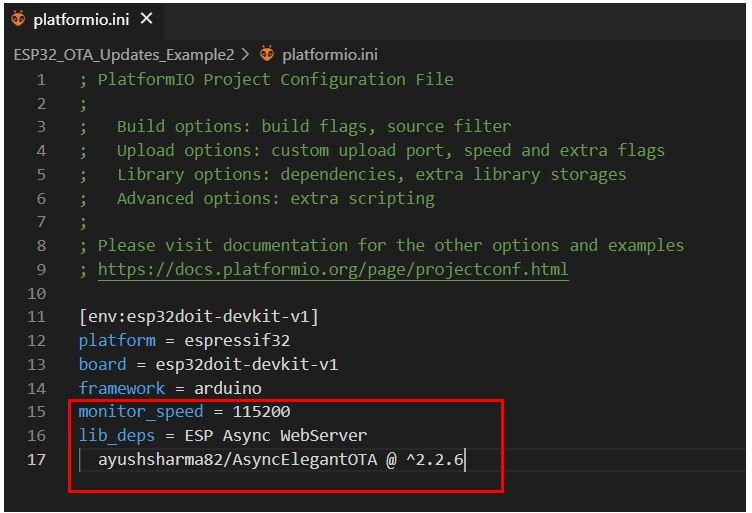Viewport: 752px width, 513px height.
Task: Select the platformio.ini editor tab
Action: [84, 20]
